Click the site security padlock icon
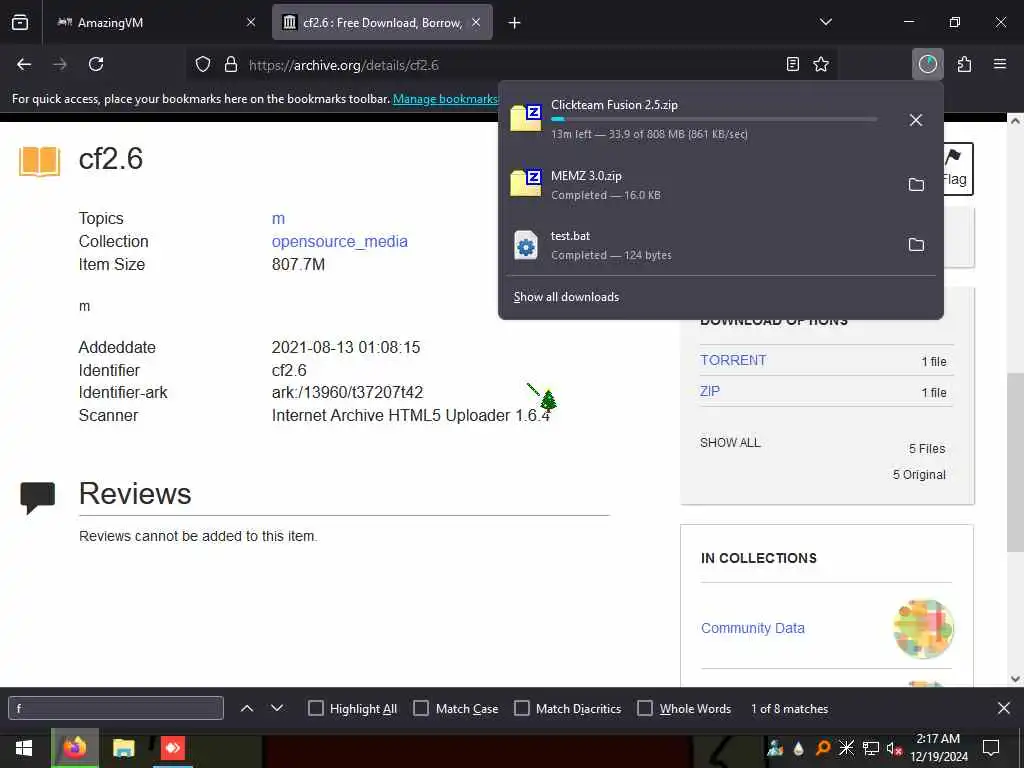Image resolution: width=1024 pixels, height=768 pixels. coord(231,65)
